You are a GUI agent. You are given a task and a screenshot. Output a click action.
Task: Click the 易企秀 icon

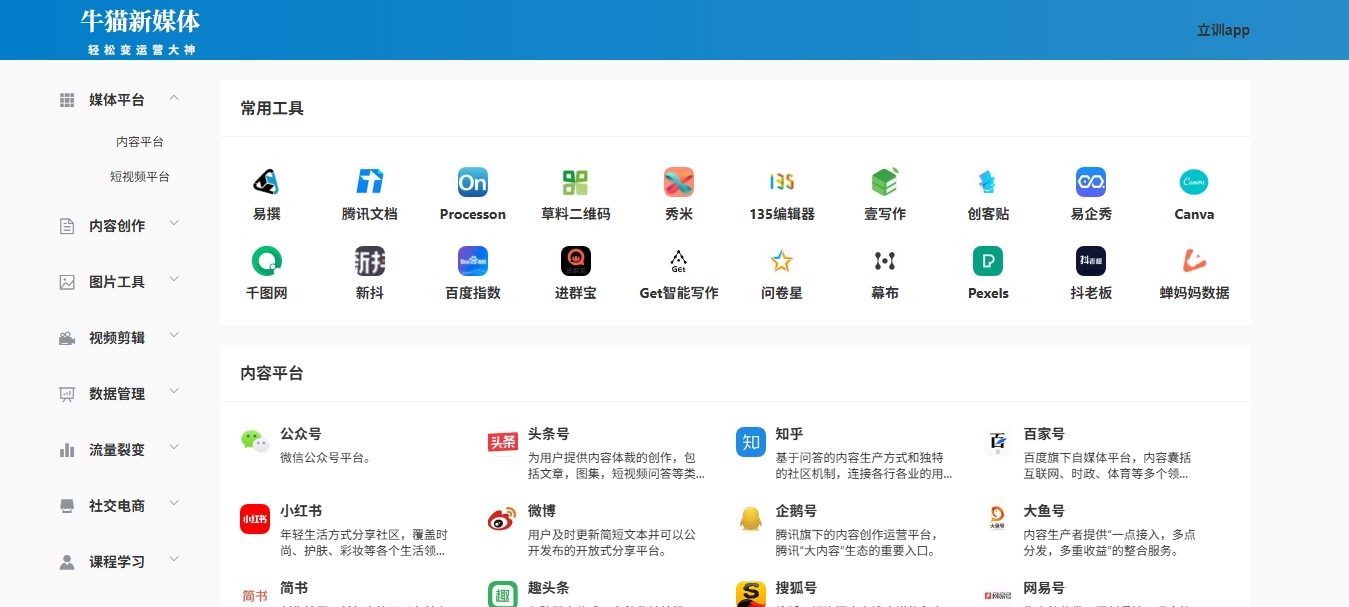(x=1091, y=182)
